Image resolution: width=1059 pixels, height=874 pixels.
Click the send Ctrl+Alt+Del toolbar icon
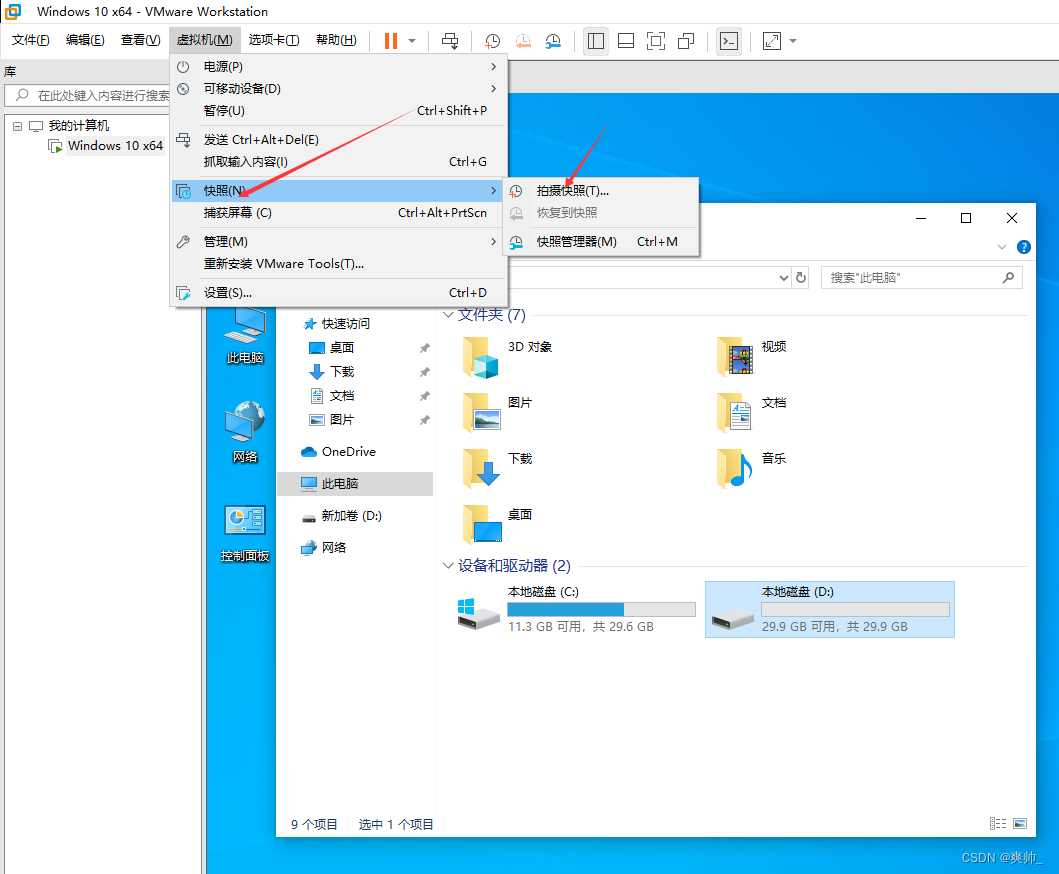[x=450, y=41]
